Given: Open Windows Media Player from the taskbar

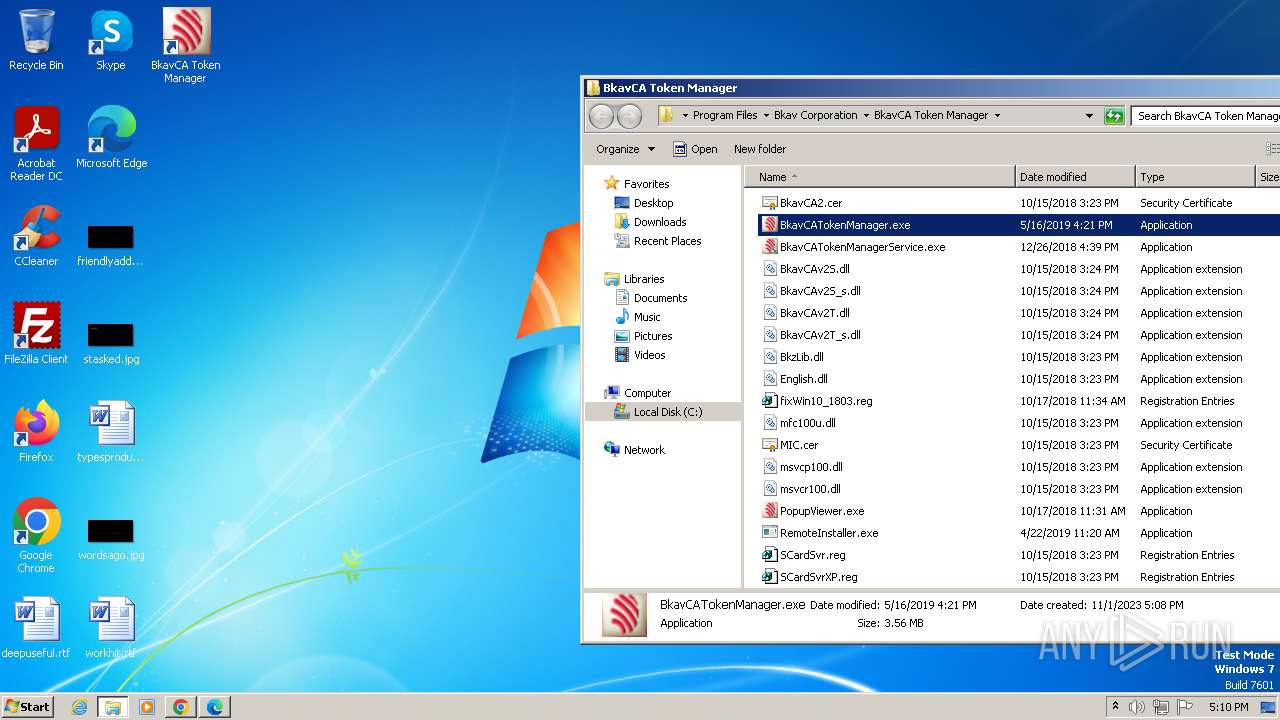Looking at the screenshot, I should pyautogui.click(x=147, y=707).
